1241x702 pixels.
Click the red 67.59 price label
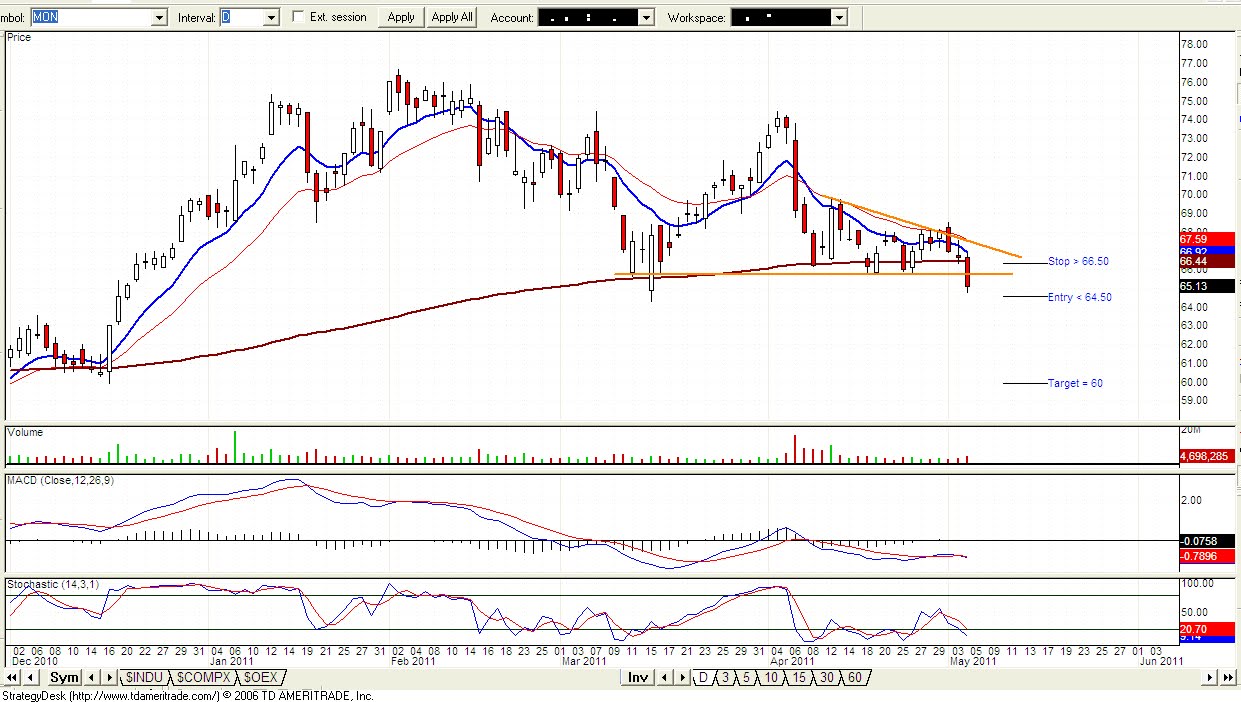(1208, 239)
